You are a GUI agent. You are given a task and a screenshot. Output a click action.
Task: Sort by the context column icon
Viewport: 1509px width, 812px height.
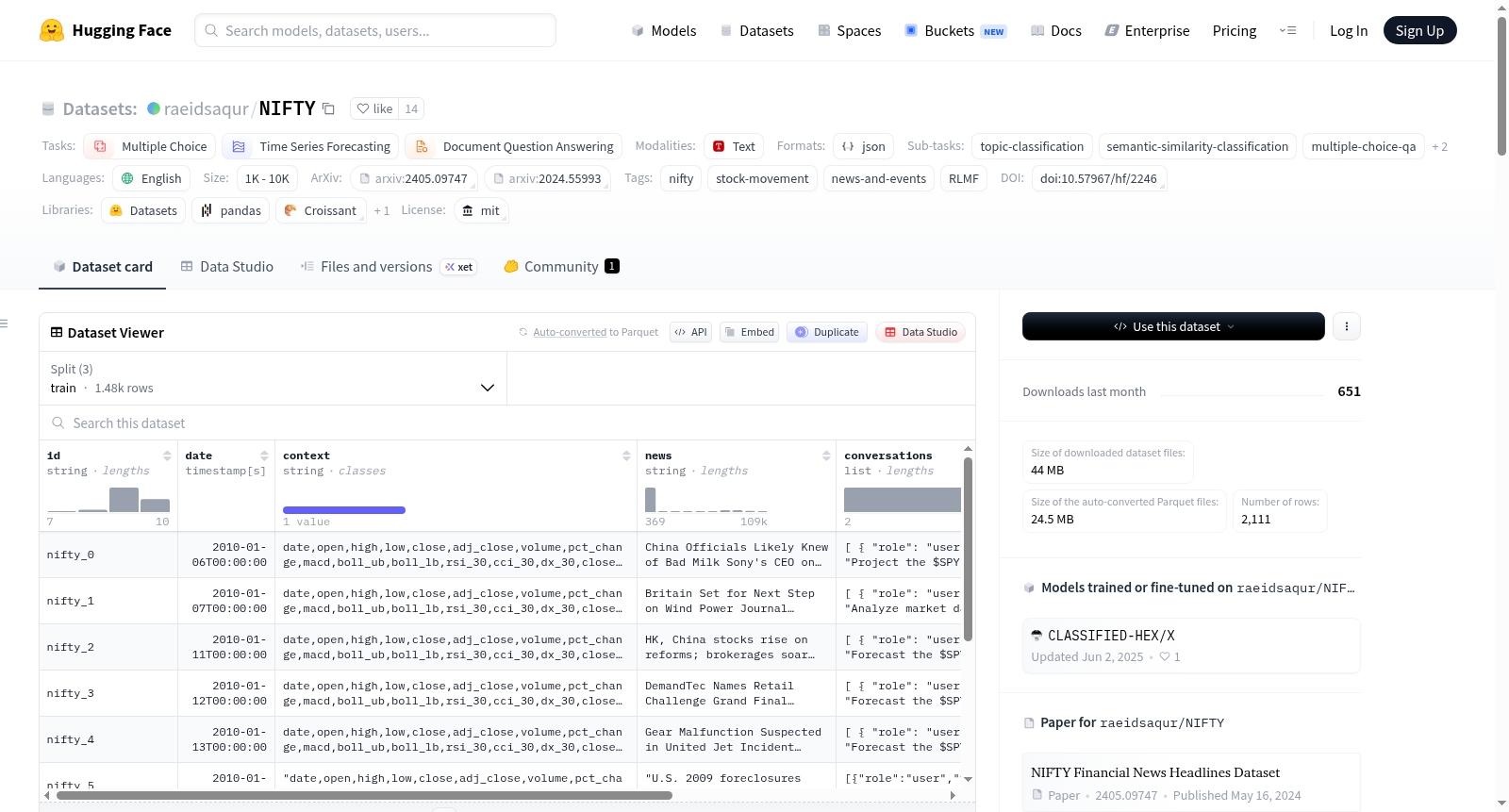pyautogui.click(x=626, y=456)
